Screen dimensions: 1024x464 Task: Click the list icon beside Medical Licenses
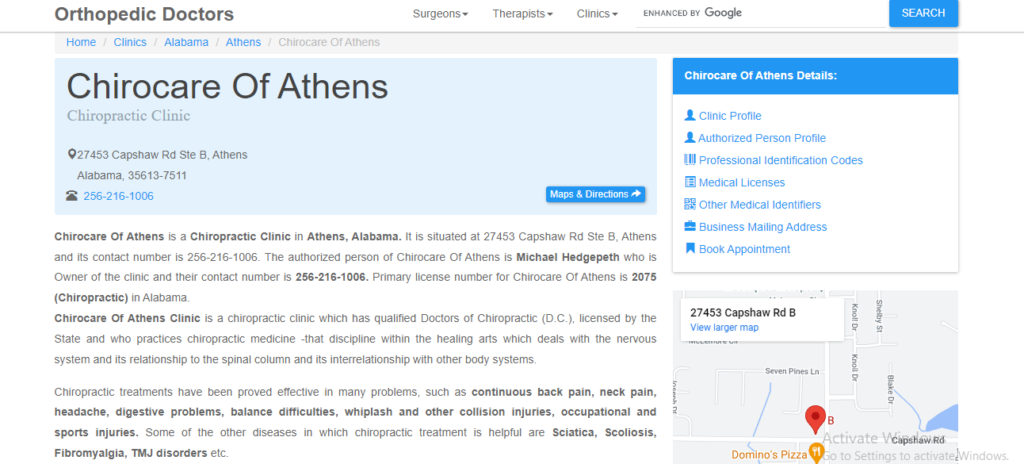click(689, 182)
